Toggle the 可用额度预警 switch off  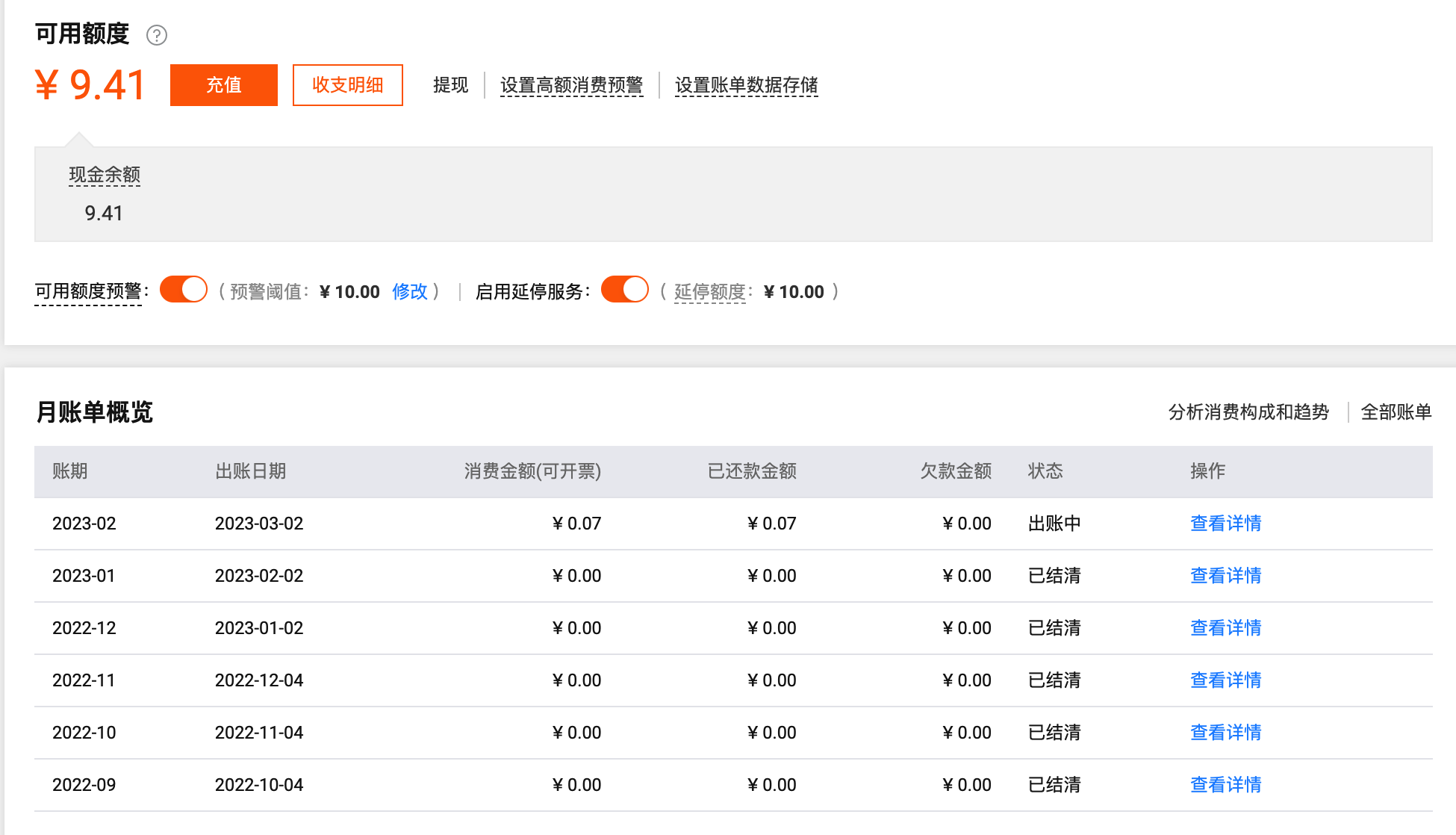(x=184, y=290)
